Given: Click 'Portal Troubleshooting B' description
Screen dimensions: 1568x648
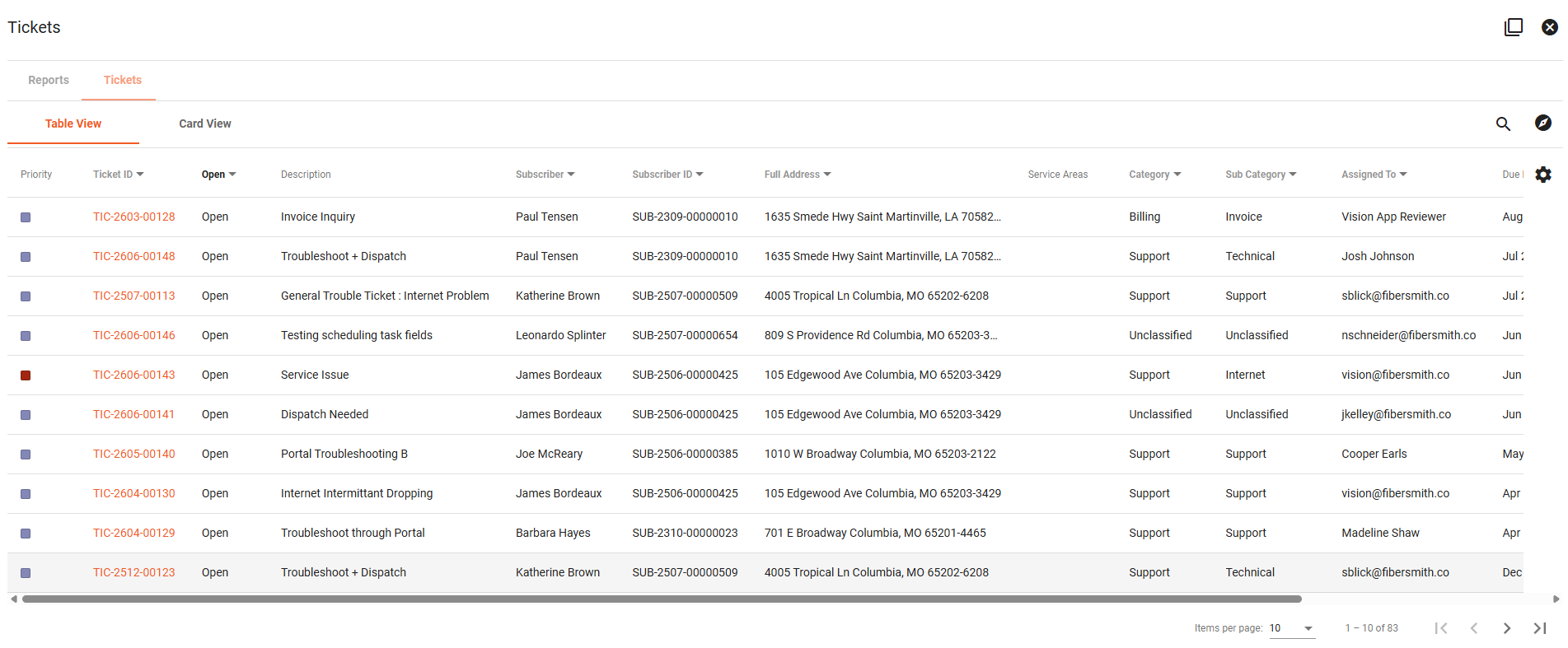Looking at the screenshot, I should (344, 454).
